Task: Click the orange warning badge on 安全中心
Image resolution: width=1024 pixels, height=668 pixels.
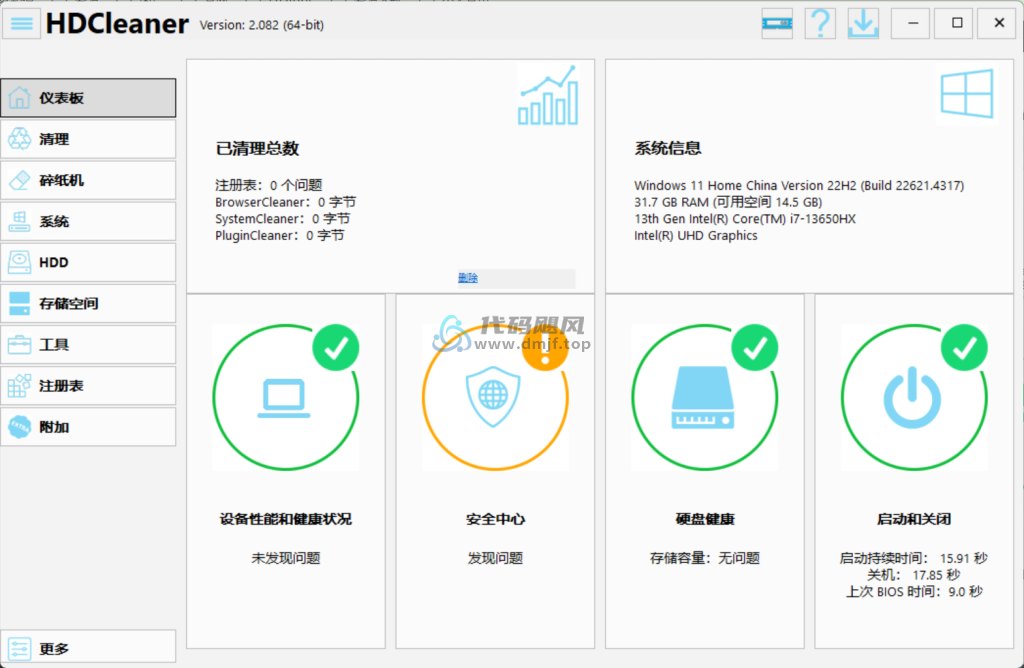Action: pyautogui.click(x=545, y=348)
